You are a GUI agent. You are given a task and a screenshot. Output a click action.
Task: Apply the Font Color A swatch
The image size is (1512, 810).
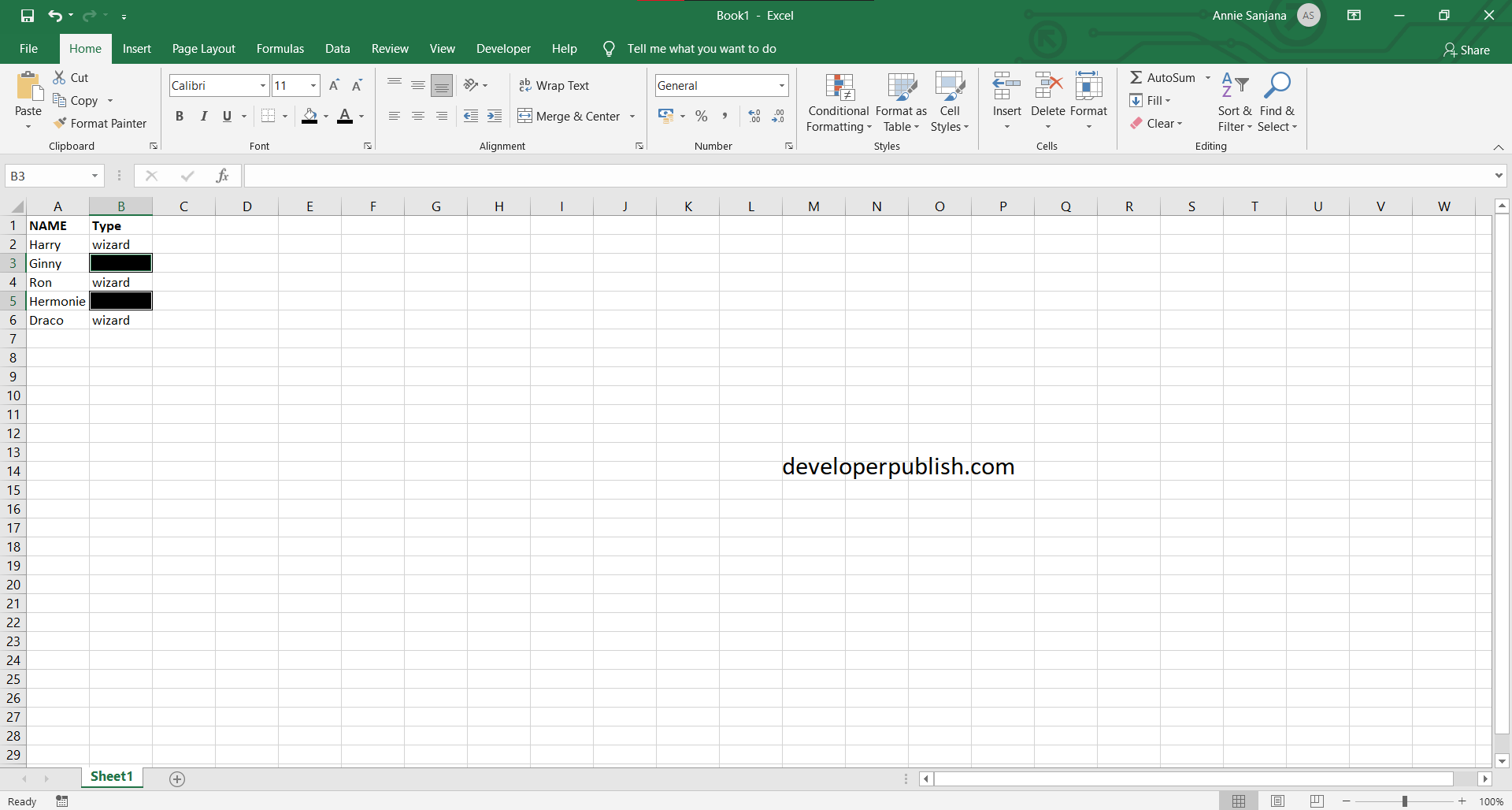pyautogui.click(x=345, y=117)
